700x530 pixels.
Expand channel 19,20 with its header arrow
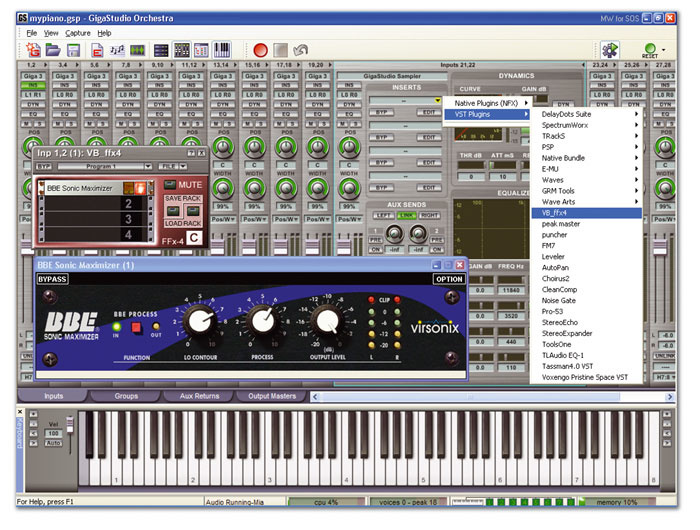point(330,65)
